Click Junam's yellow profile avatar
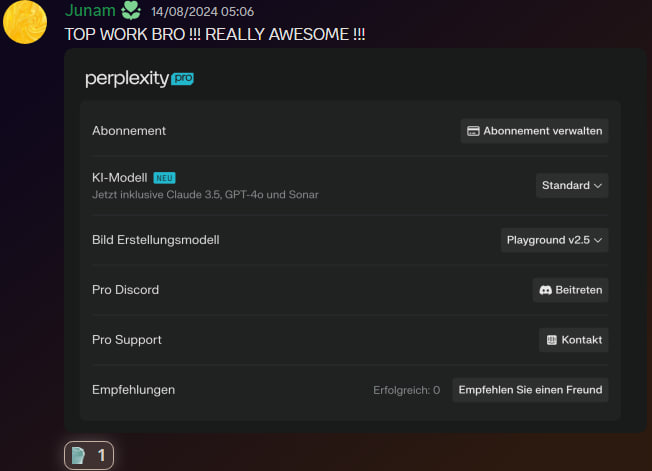This screenshot has height=471, width=652. point(25,22)
